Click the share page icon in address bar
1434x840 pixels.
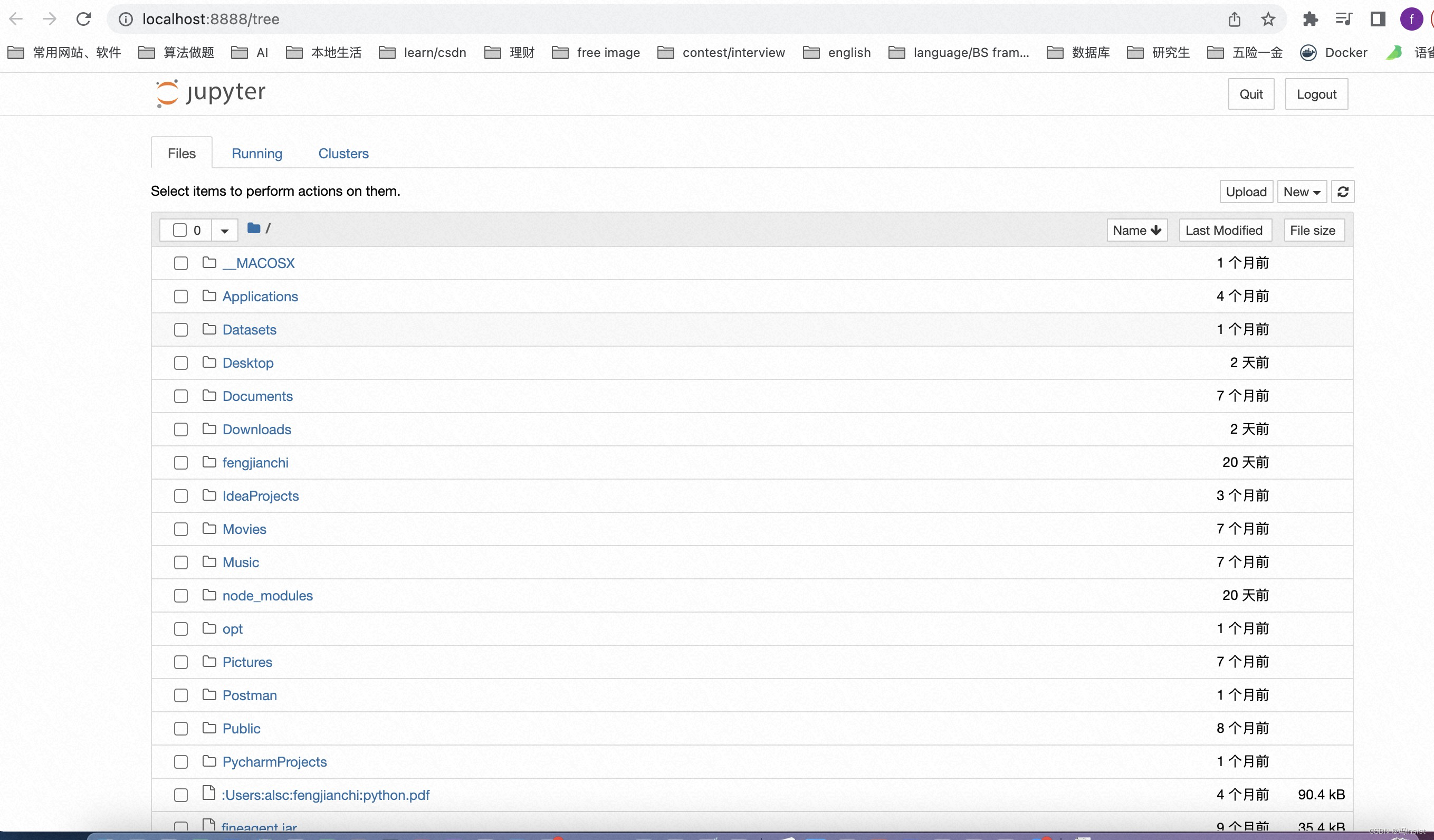[x=1234, y=20]
